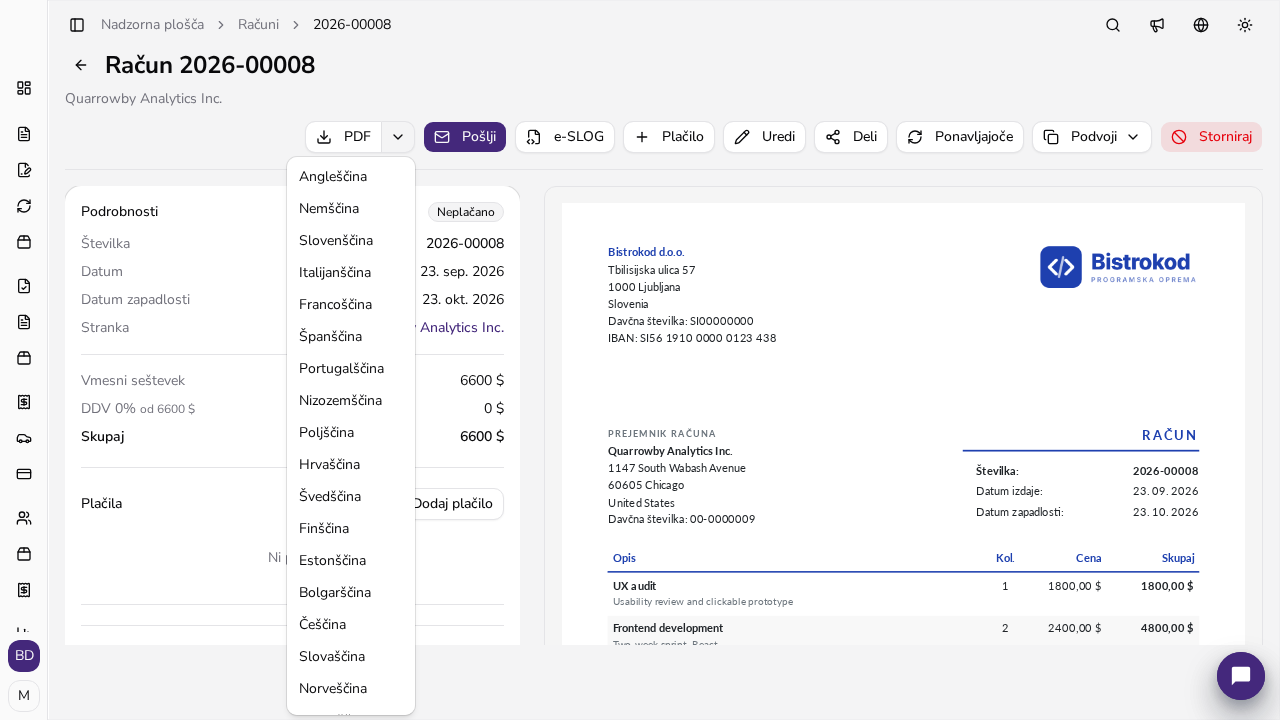The image size is (1280, 720).
Task: Open the M avatar in sidebar
Action: [x=24, y=696]
